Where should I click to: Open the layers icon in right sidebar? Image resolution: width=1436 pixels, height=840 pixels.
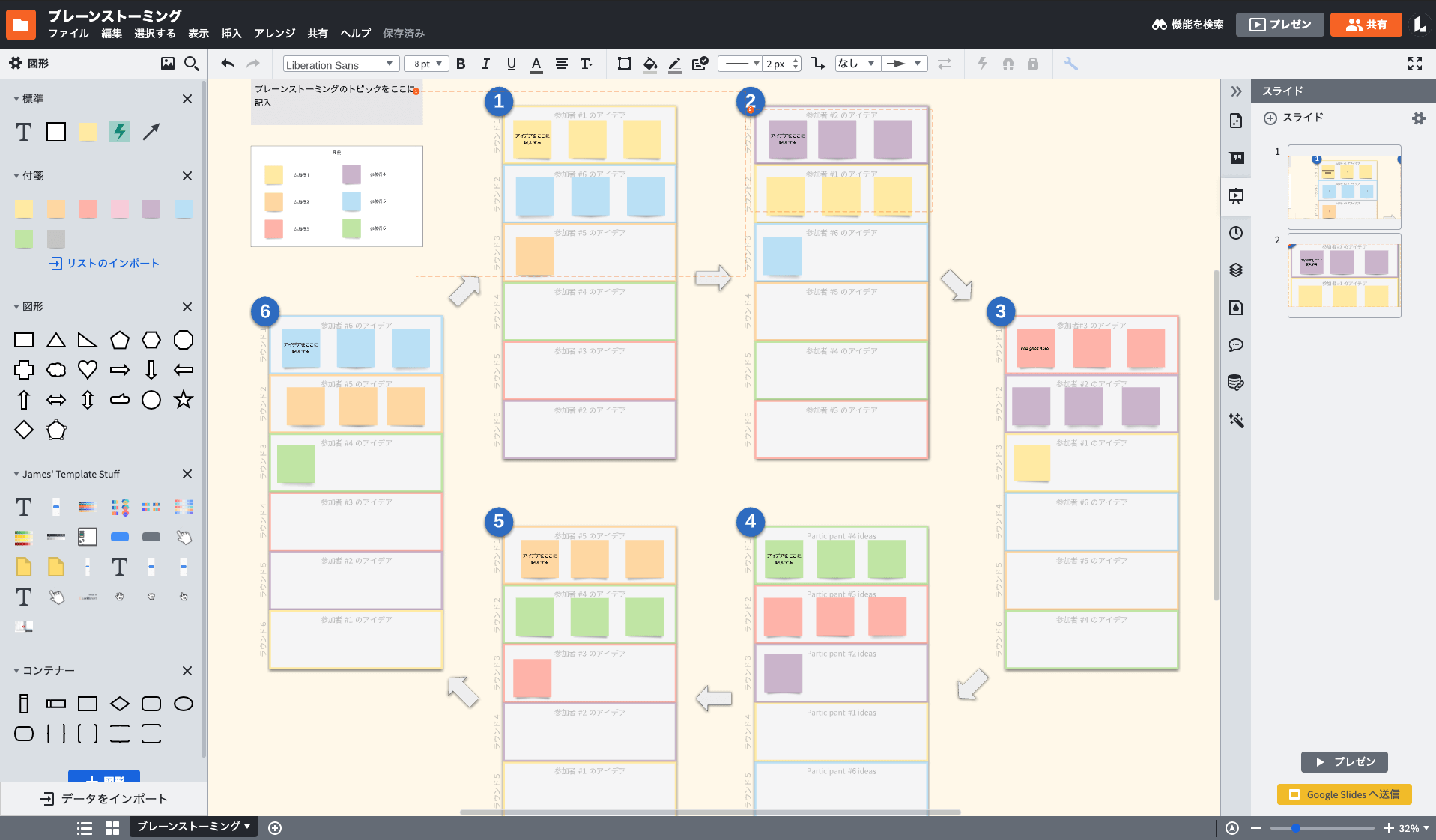1236,270
